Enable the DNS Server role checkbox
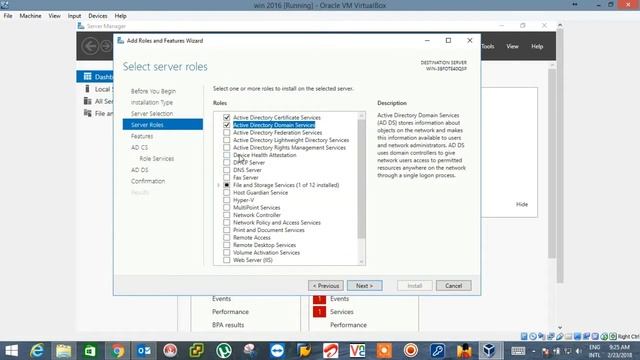Screen dimensions: 640x360 [227, 170]
